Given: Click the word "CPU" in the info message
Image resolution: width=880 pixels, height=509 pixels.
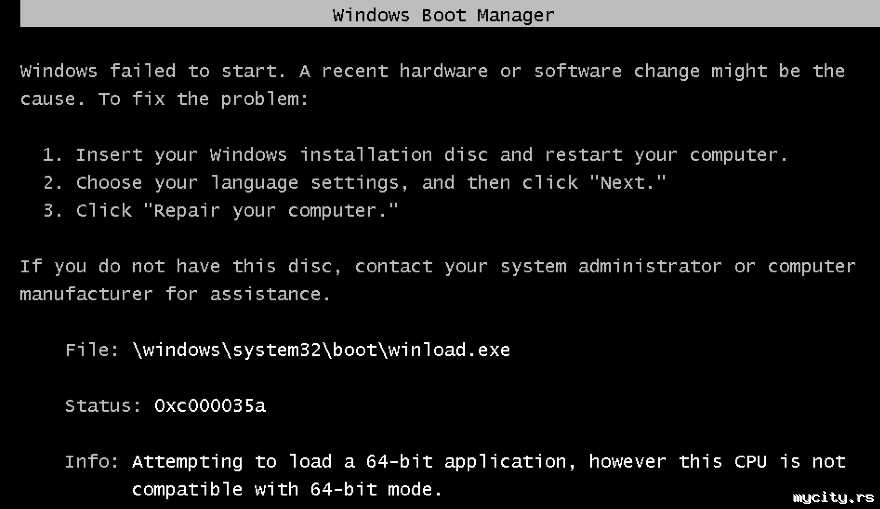Looking at the screenshot, I should click(x=750, y=462).
